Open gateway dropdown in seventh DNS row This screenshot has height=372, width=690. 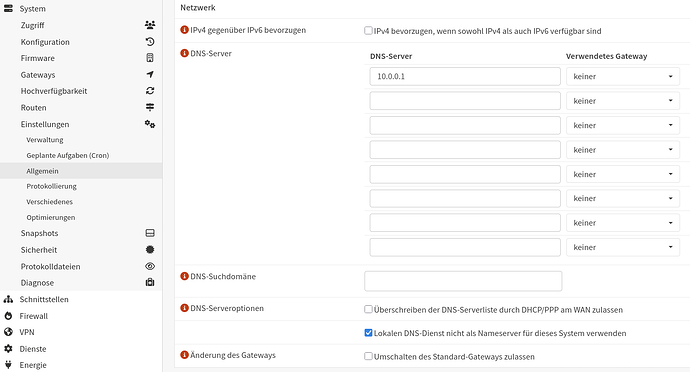pos(623,223)
